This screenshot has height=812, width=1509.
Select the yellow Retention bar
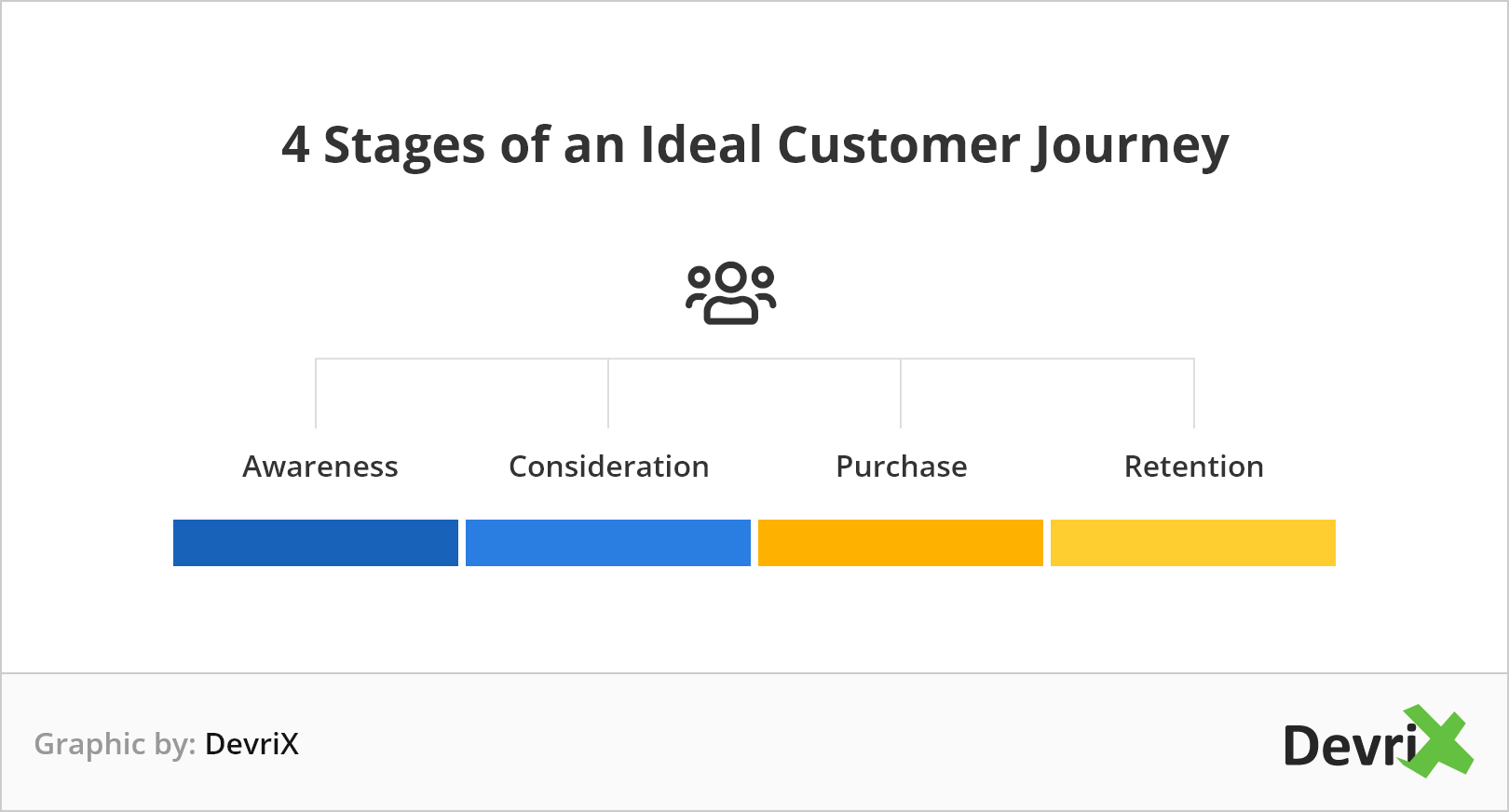click(x=1193, y=543)
